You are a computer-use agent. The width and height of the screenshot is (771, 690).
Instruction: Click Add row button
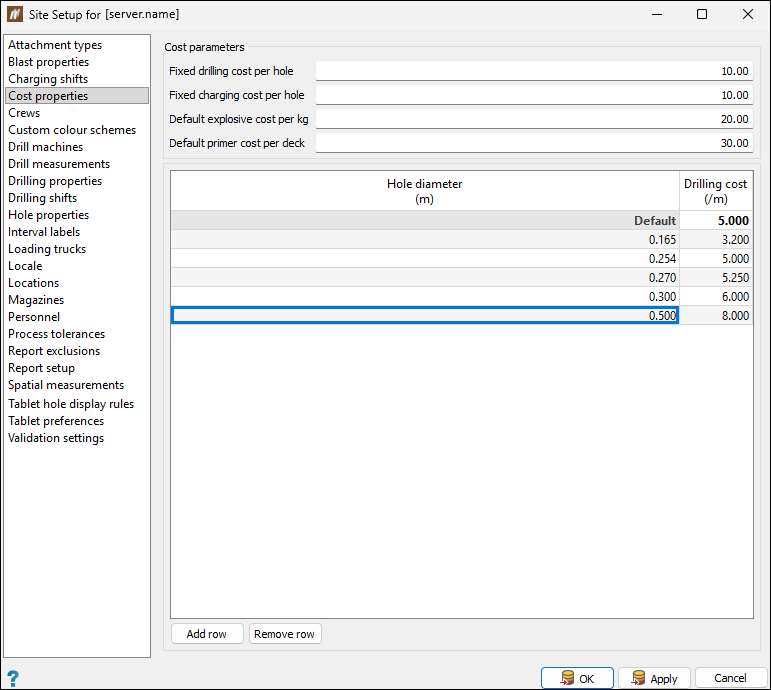click(207, 634)
